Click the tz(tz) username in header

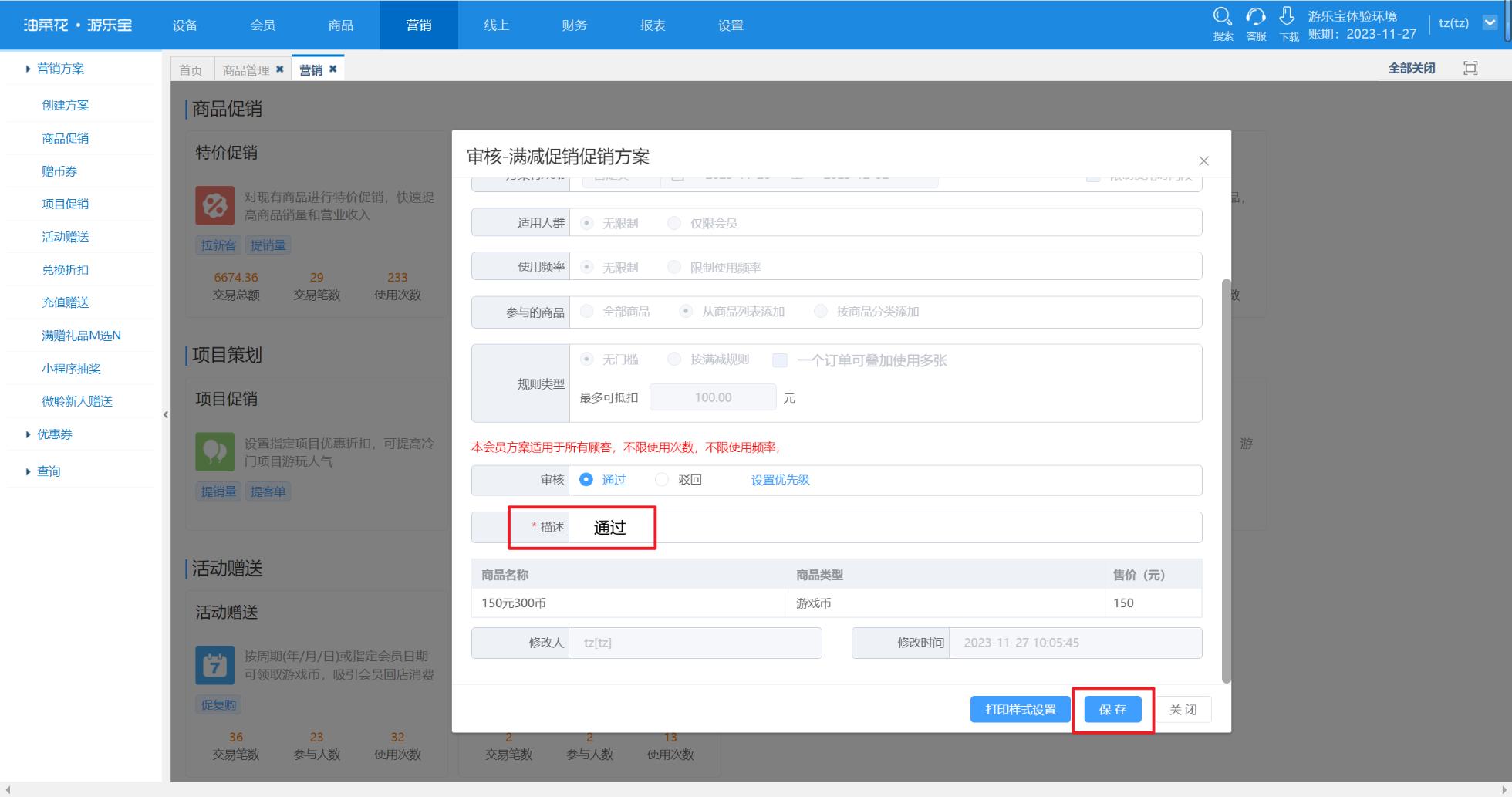pos(1453,23)
